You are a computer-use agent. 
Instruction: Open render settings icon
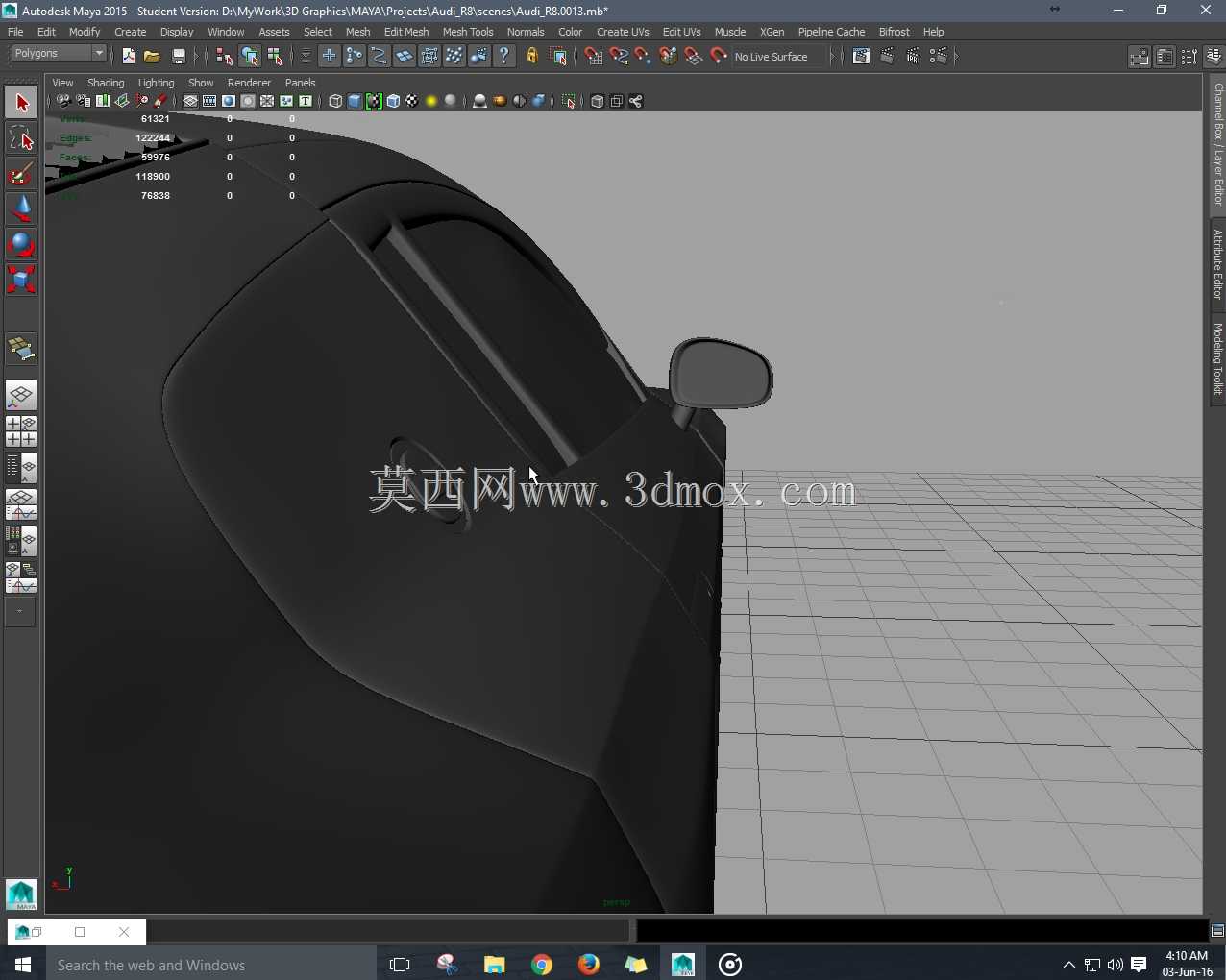[939, 57]
